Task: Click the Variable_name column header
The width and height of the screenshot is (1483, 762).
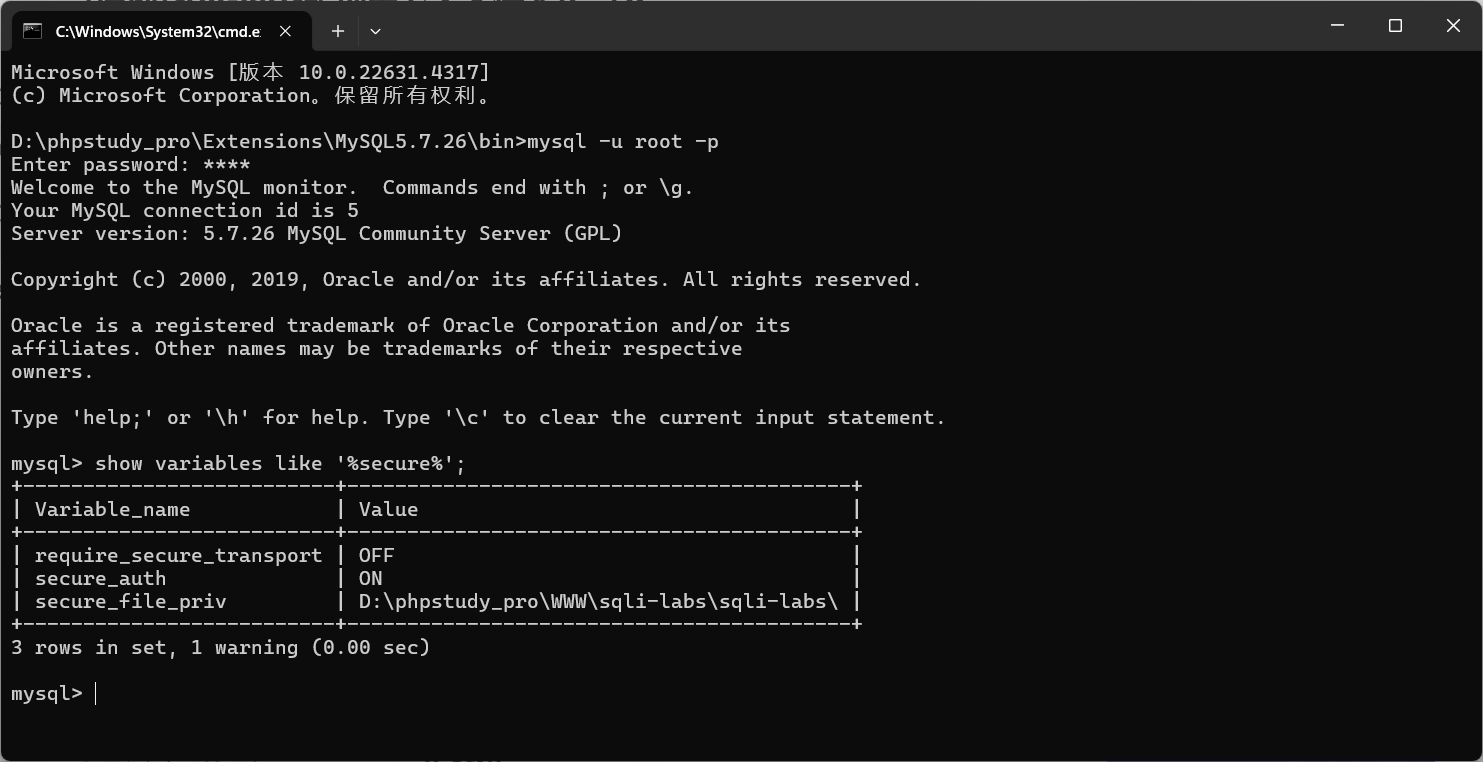Action: pyautogui.click(x=113, y=510)
